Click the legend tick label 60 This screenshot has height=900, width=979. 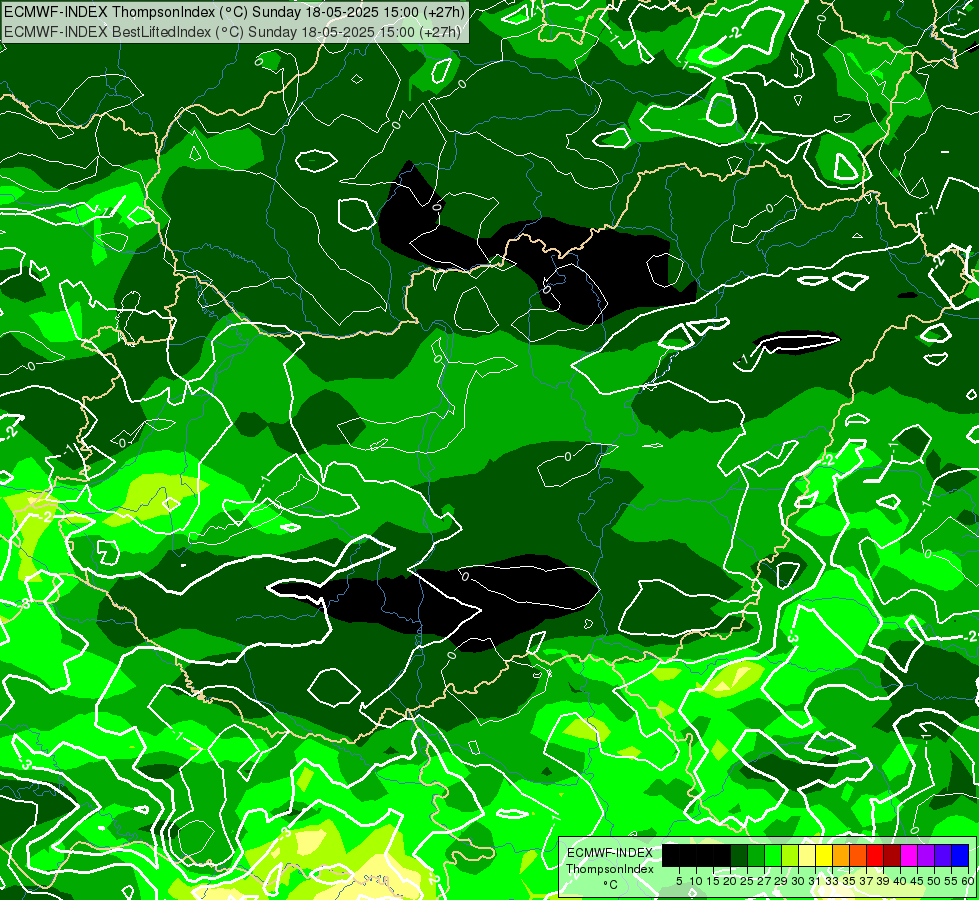(968, 881)
